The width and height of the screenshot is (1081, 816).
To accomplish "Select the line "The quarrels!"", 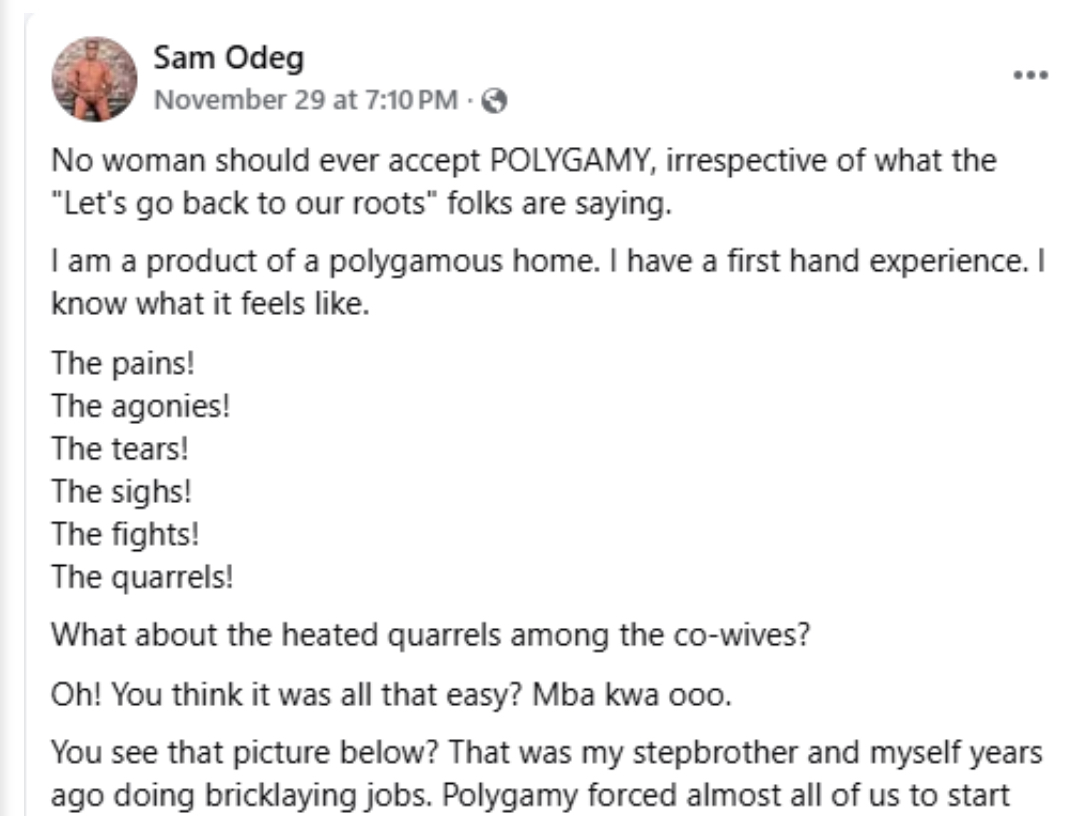I will (142, 577).
